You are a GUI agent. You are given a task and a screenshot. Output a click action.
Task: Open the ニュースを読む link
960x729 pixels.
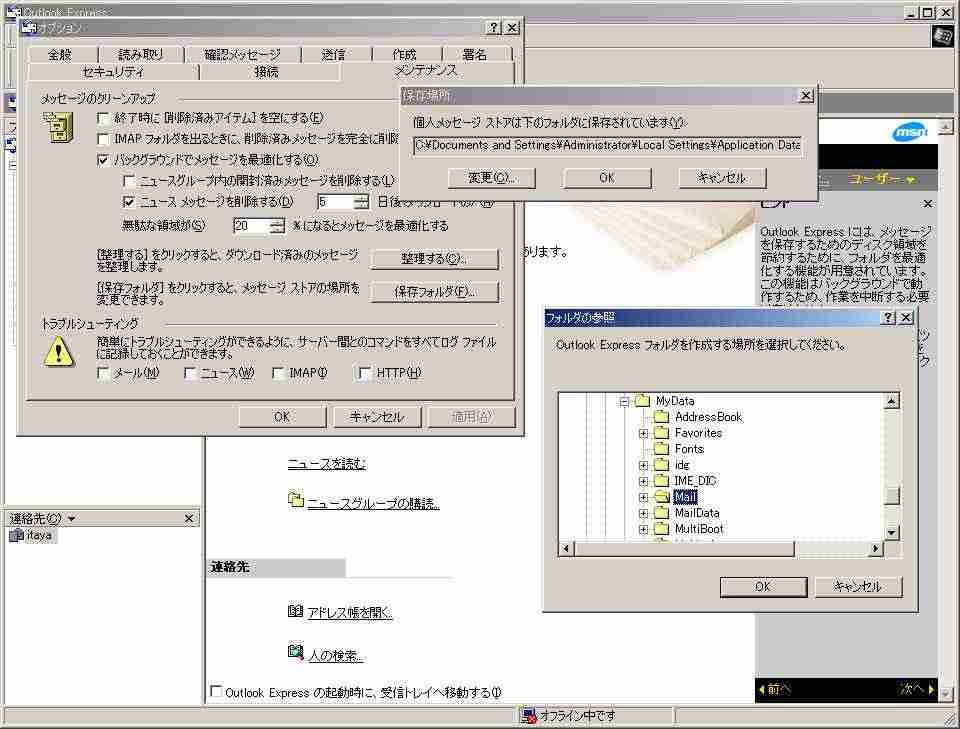[327, 463]
